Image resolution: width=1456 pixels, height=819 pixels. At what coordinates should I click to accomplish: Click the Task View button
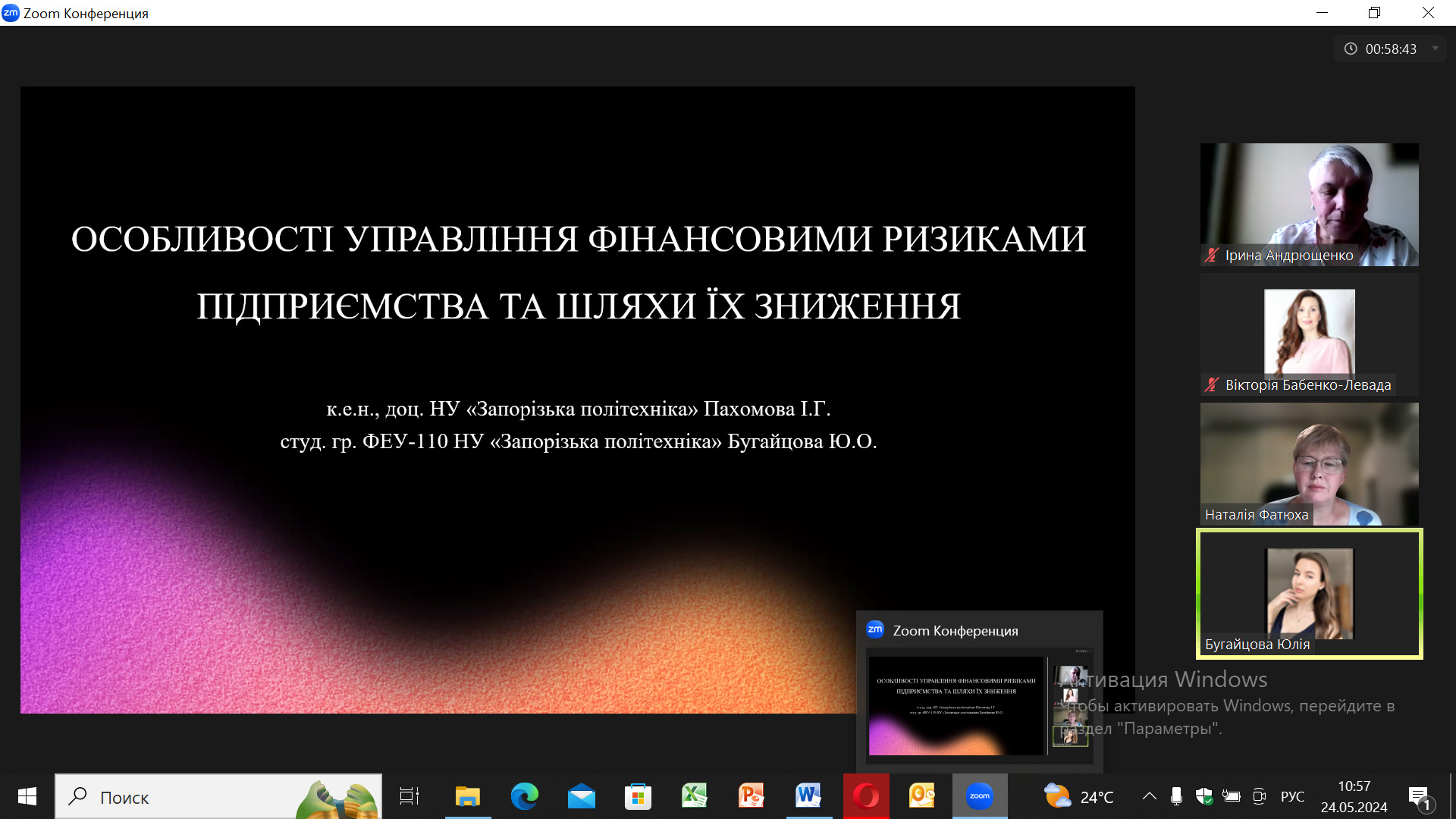point(409,796)
